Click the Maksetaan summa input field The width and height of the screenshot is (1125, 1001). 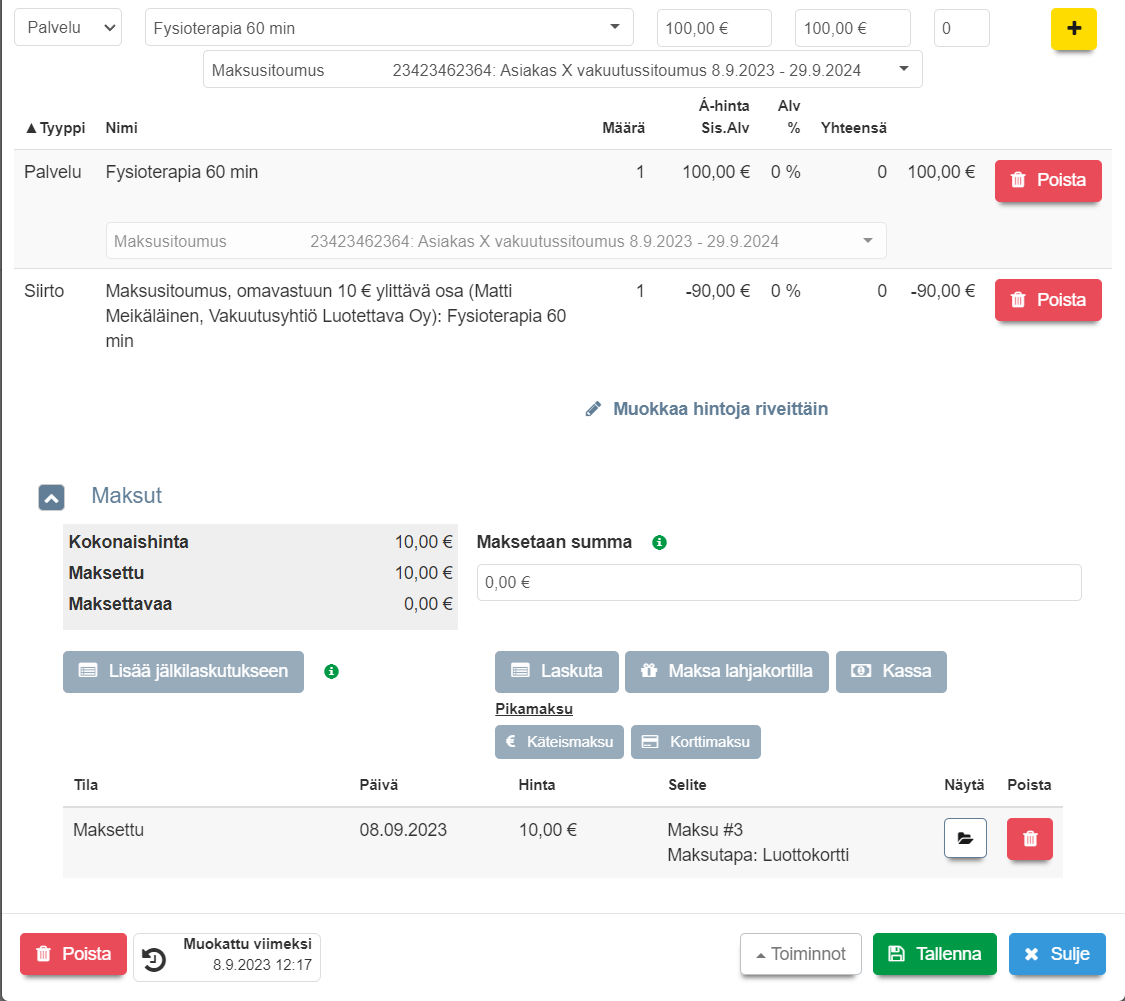click(x=778, y=582)
